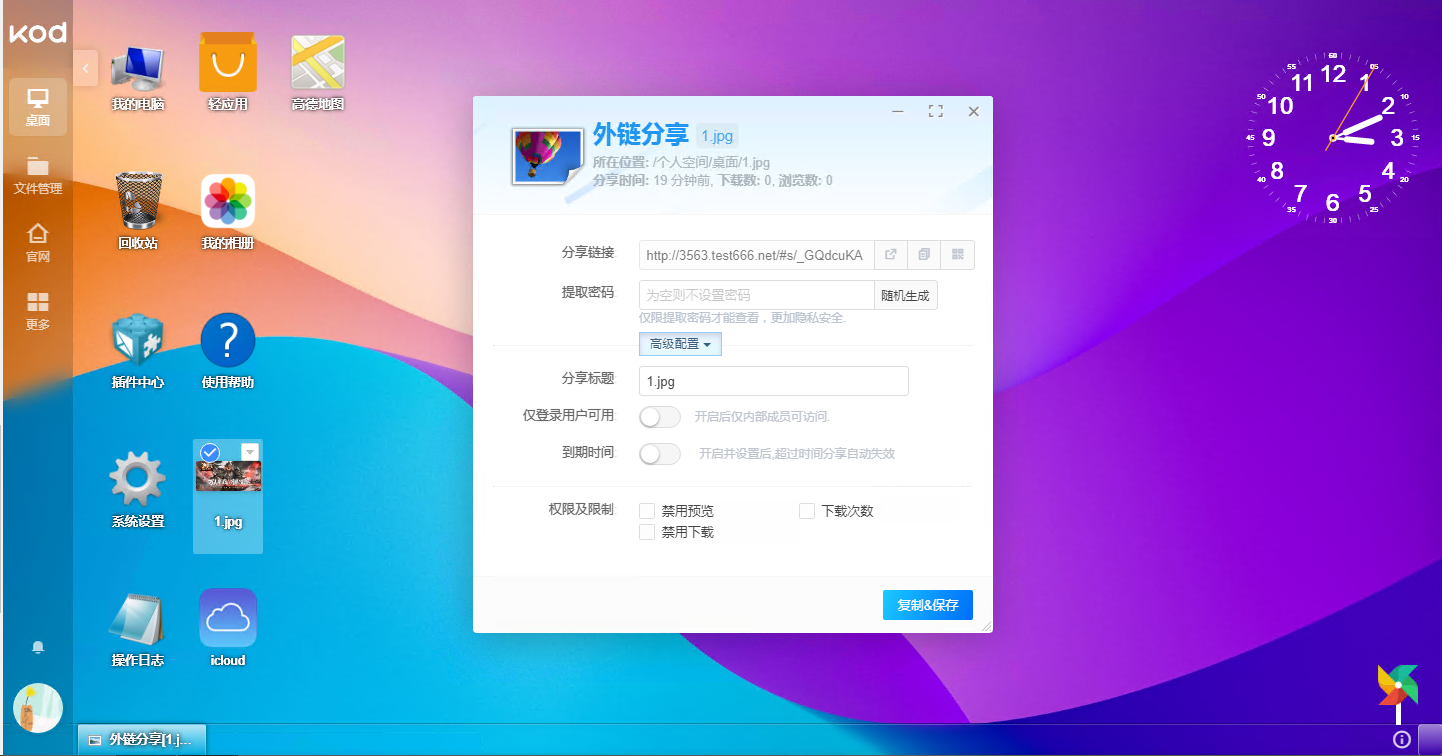The width and height of the screenshot is (1442, 756).
Task: Check the 下载次数 checkbox
Action: pyautogui.click(x=807, y=511)
